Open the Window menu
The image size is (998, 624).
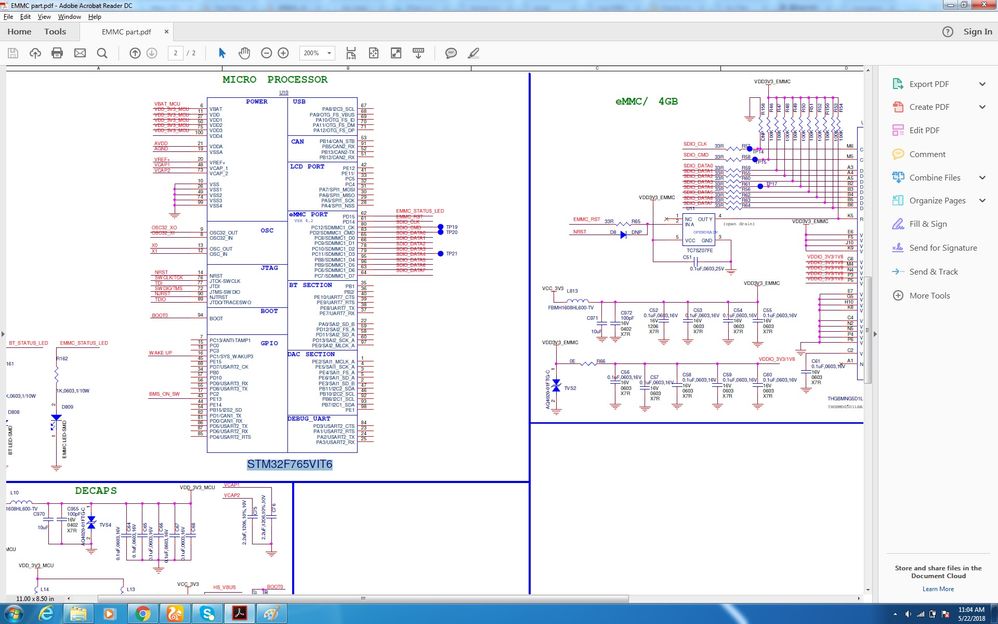point(69,17)
